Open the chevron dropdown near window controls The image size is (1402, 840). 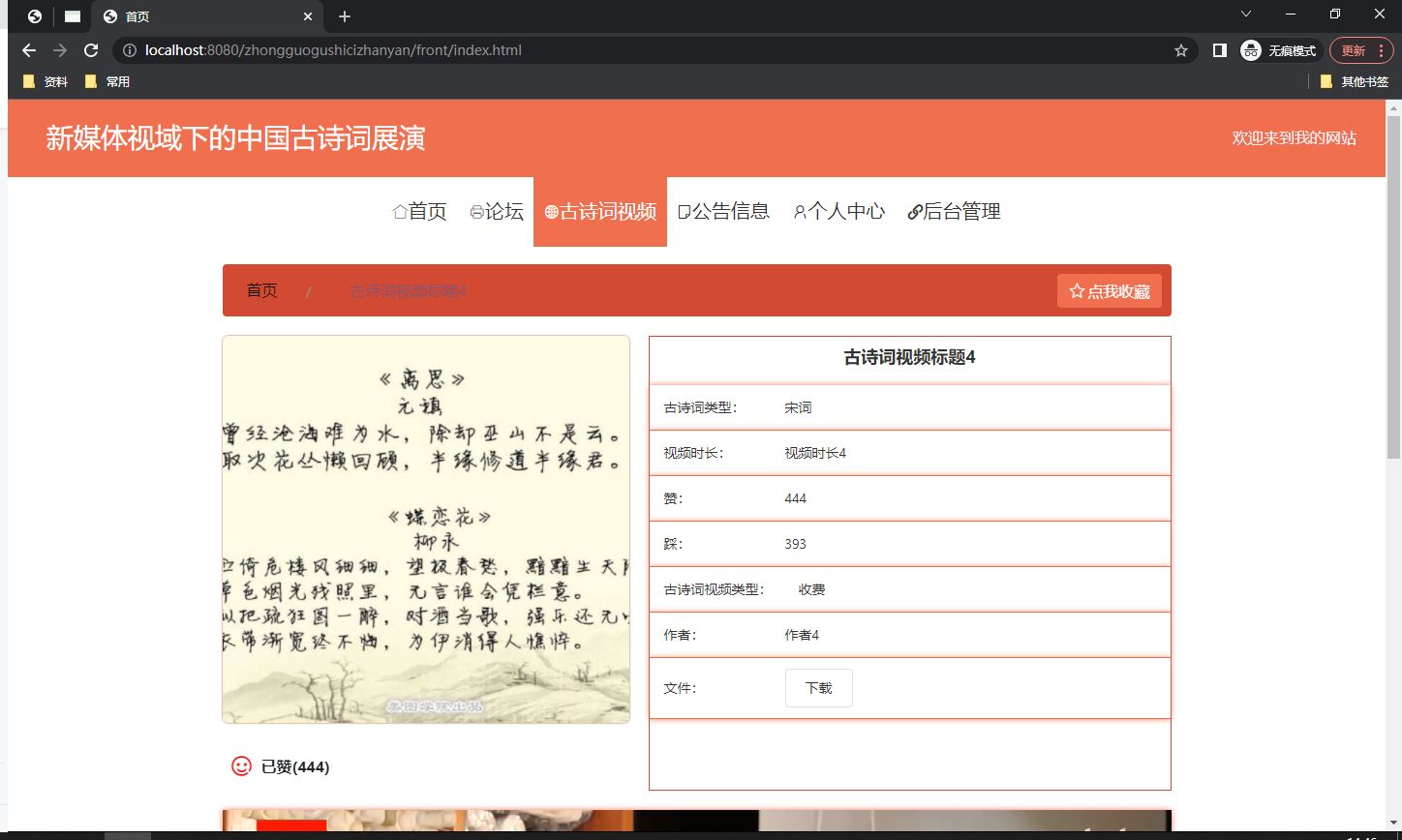pyautogui.click(x=1245, y=15)
